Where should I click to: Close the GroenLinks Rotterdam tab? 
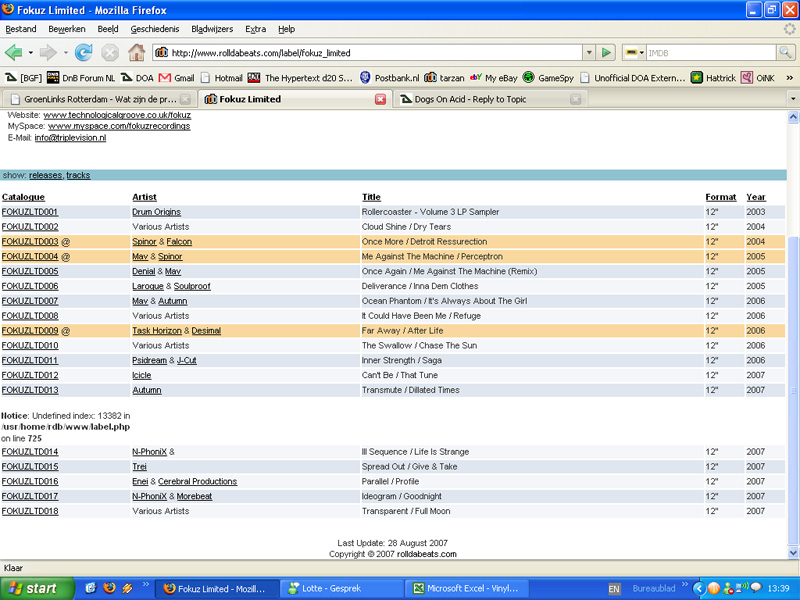[186, 99]
